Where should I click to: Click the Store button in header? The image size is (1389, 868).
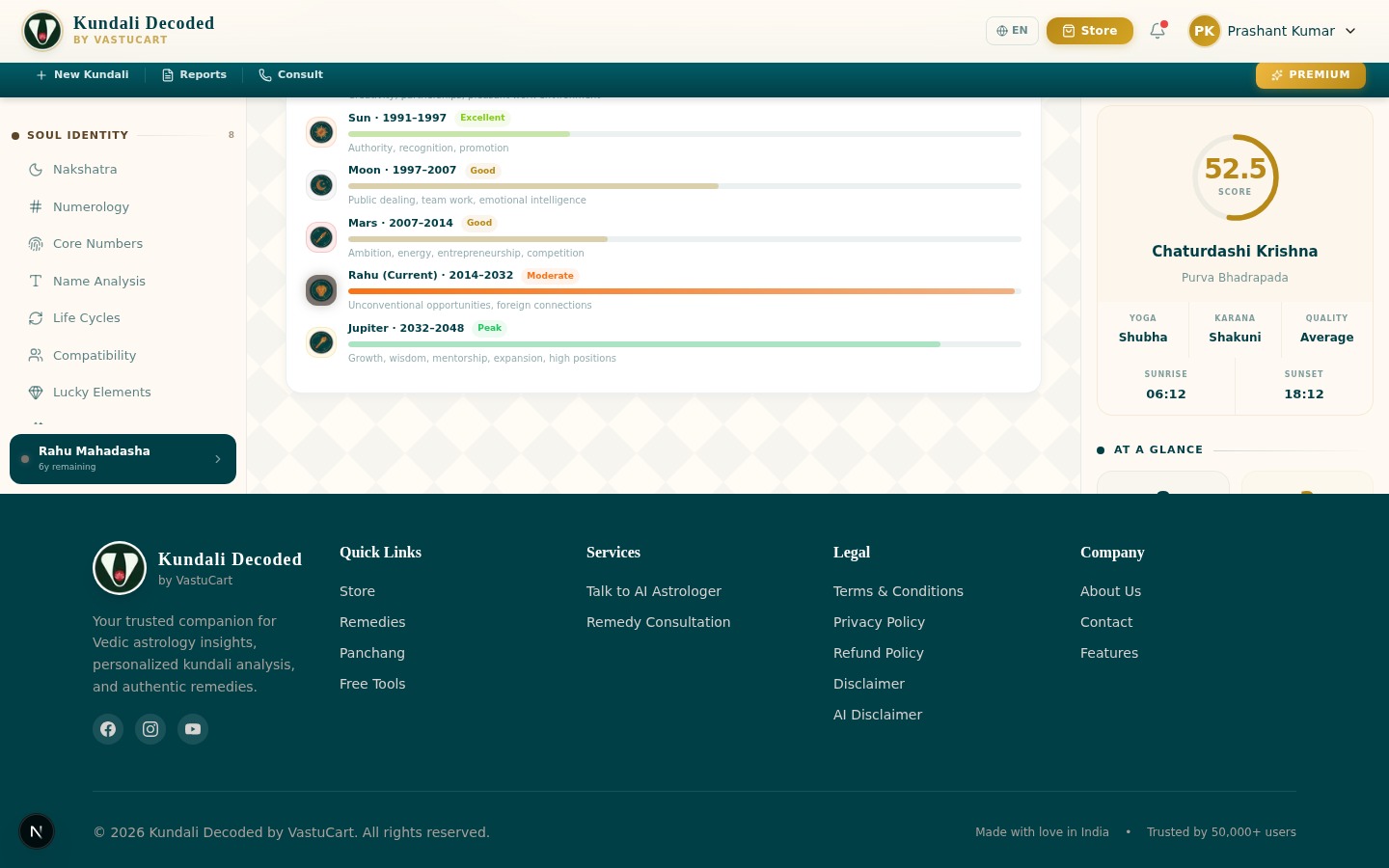point(1089,31)
